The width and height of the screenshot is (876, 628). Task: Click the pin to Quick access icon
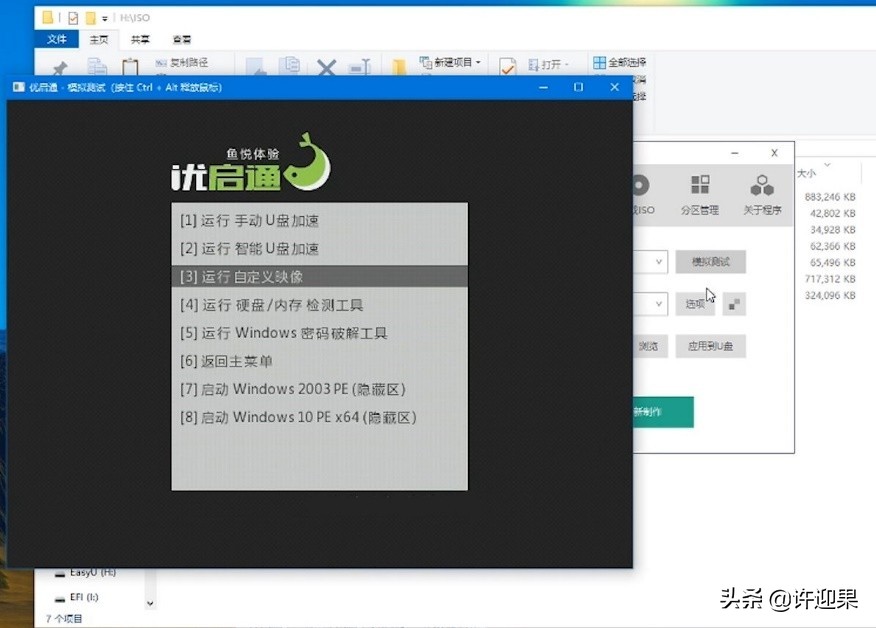(x=59, y=68)
